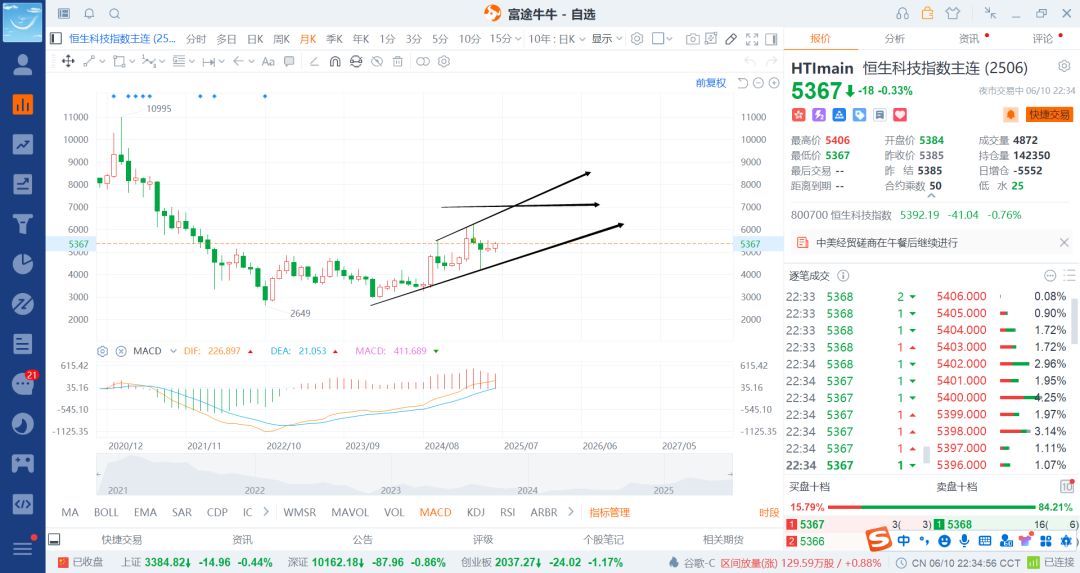Select the 日K period tab
The height and width of the screenshot is (573, 1080).
[255, 39]
